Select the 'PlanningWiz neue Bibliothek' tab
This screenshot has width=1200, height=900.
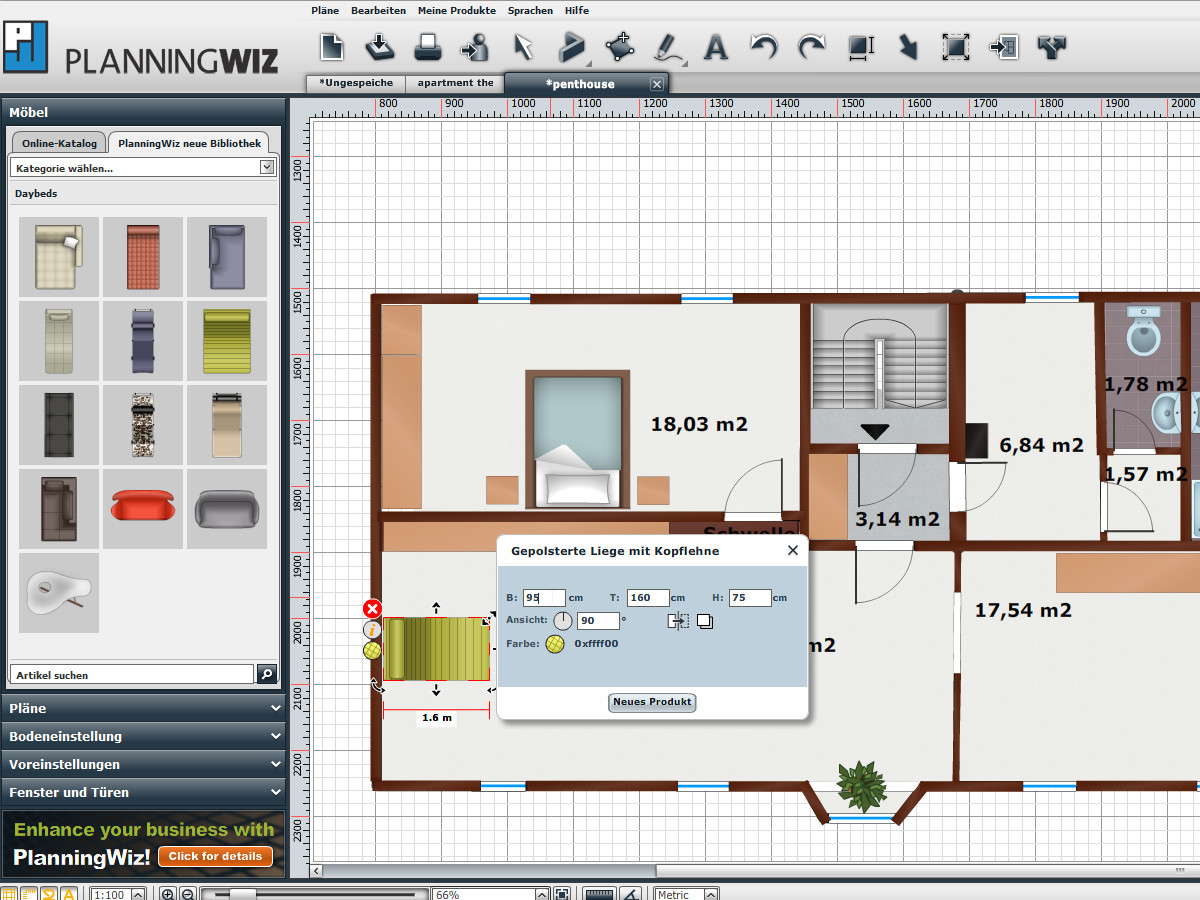point(189,143)
